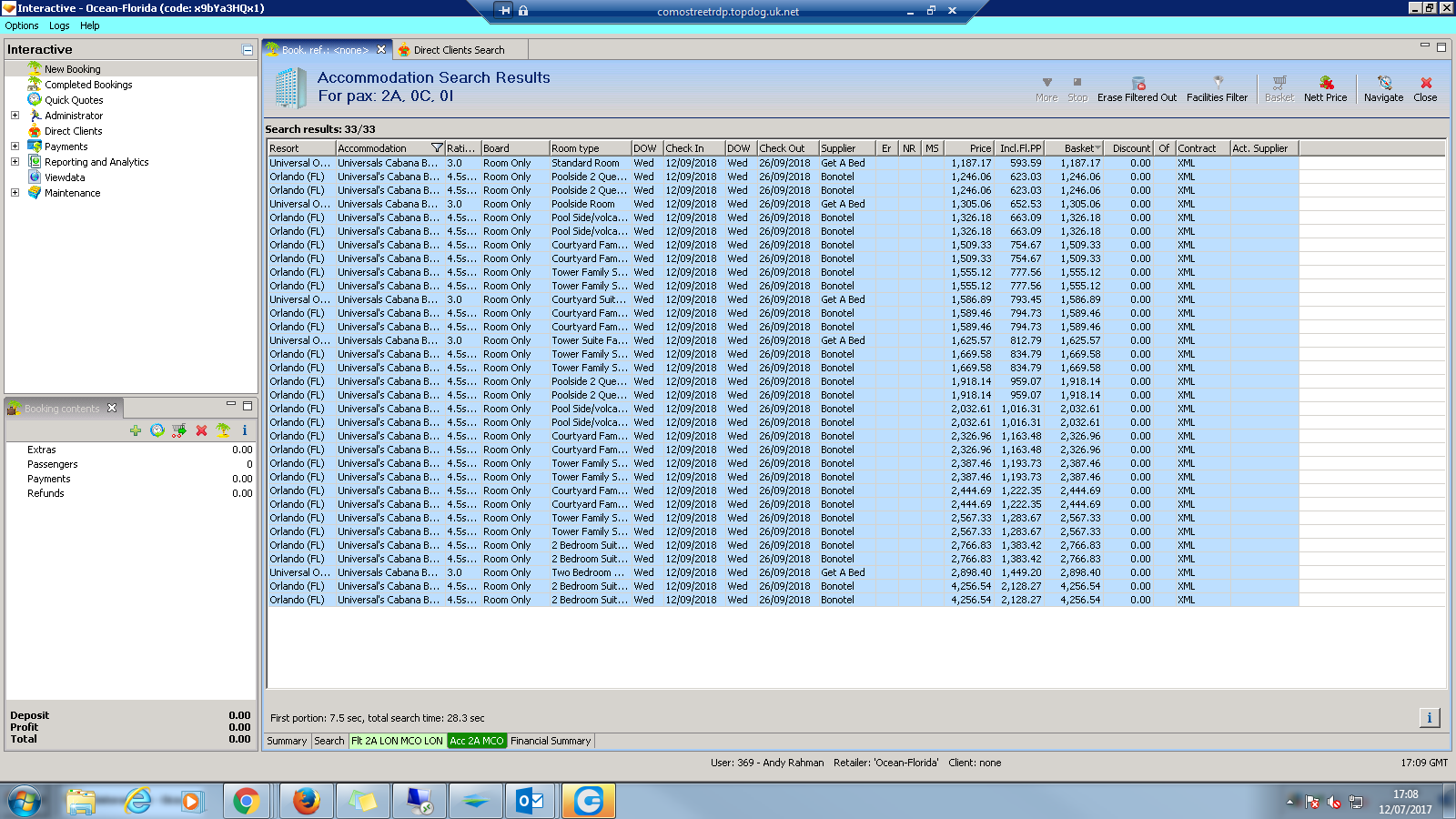Open the Flt 2A LON MCO LON tab
Image resolution: width=1456 pixels, height=819 pixels.
tap(397, 741)
